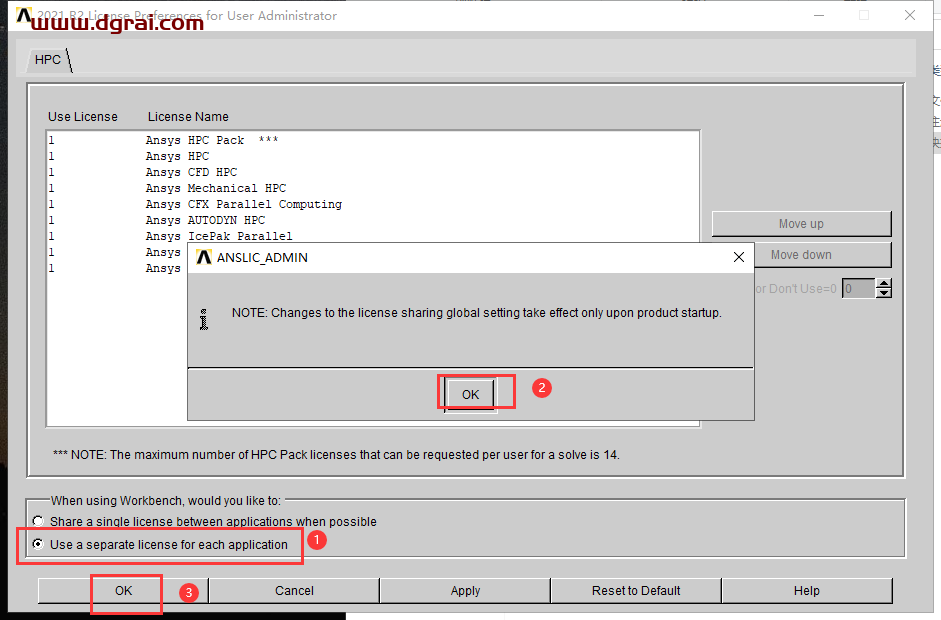Select the 'Ansys HPC Pack' license row

[372, 140]
